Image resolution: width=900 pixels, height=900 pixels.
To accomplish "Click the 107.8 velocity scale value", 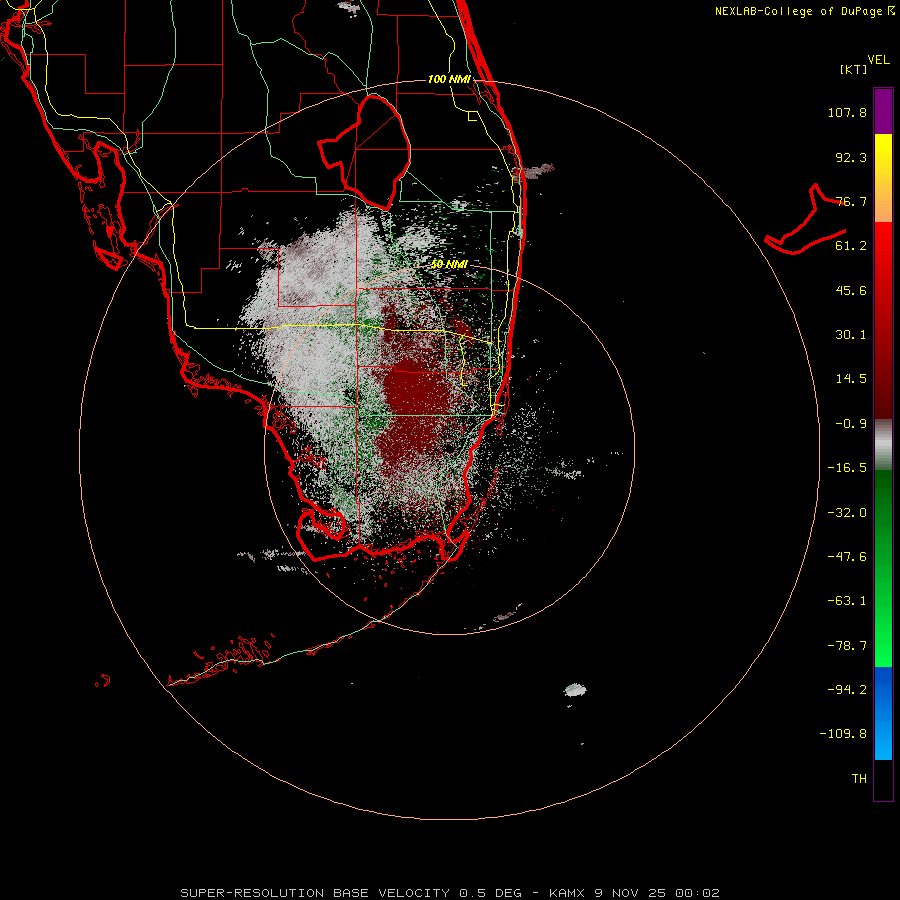I will pyautogui.click(x=847, y=112).
